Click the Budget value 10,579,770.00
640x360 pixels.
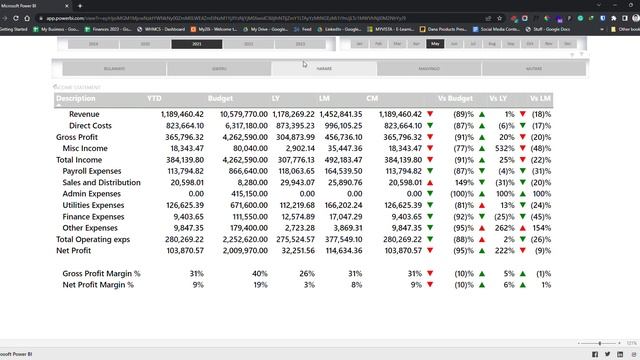coord(244,114)
